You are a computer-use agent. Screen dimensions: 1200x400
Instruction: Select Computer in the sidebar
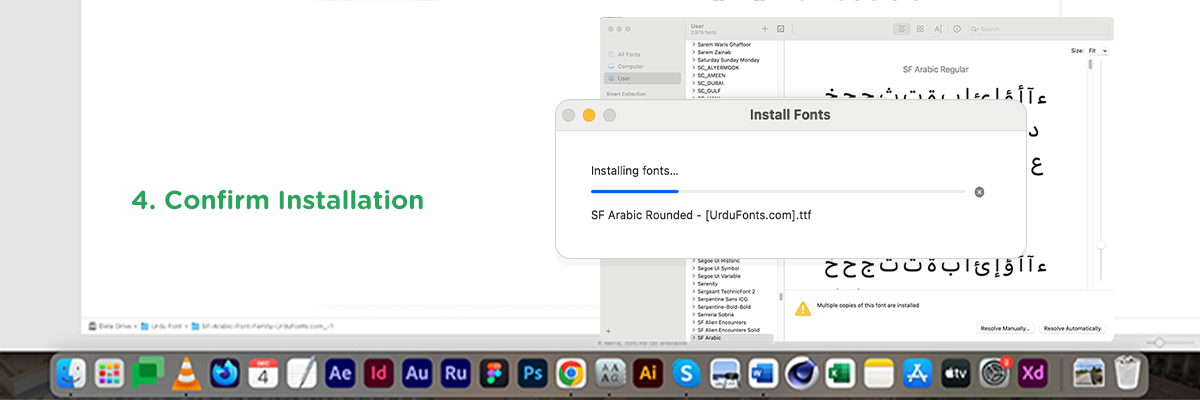coord(630,66)
